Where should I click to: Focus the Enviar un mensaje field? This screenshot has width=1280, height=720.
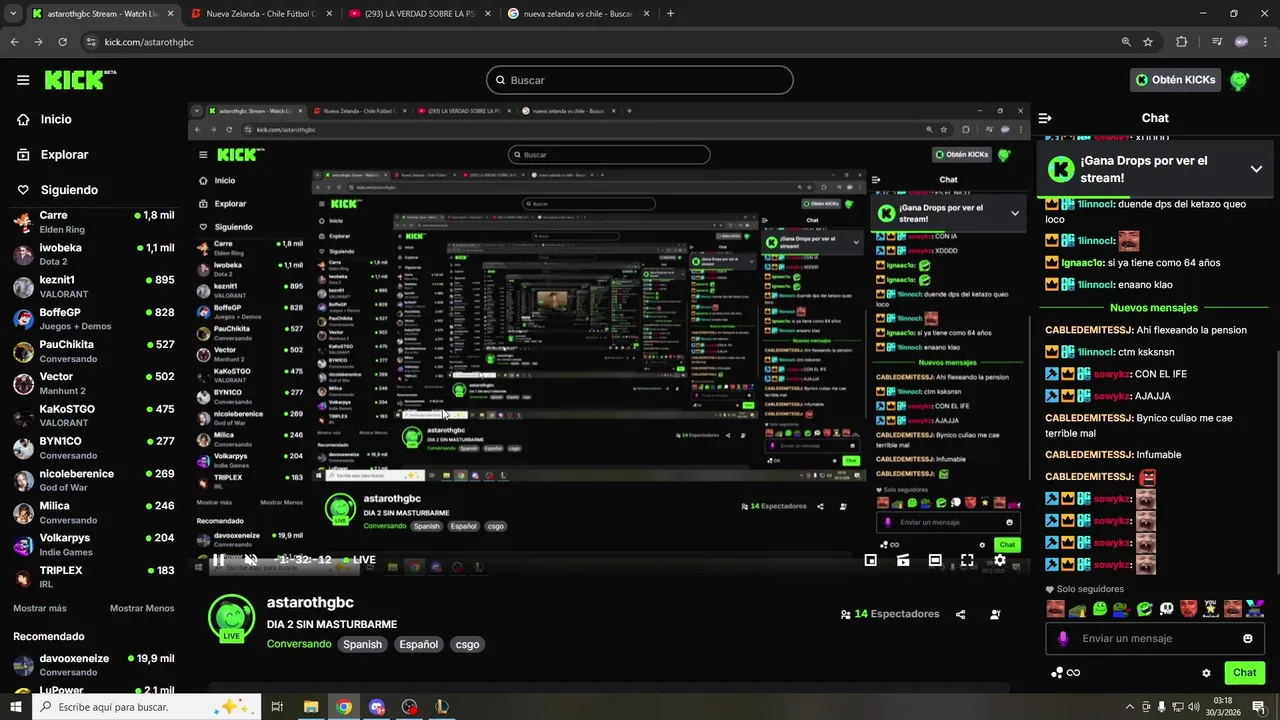1155,638
